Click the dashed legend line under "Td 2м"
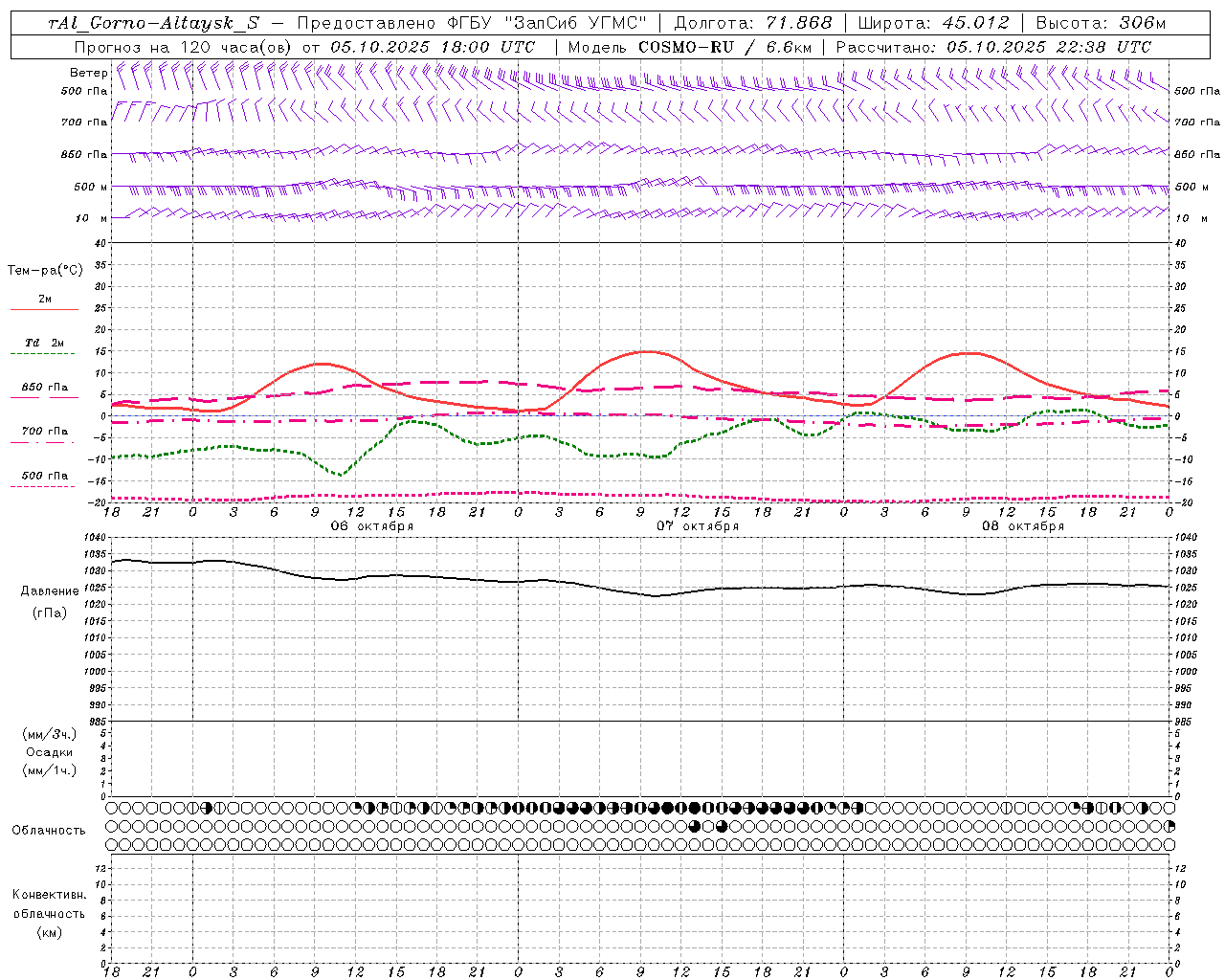Screen dimensions: 1225x980 [42, 354]
